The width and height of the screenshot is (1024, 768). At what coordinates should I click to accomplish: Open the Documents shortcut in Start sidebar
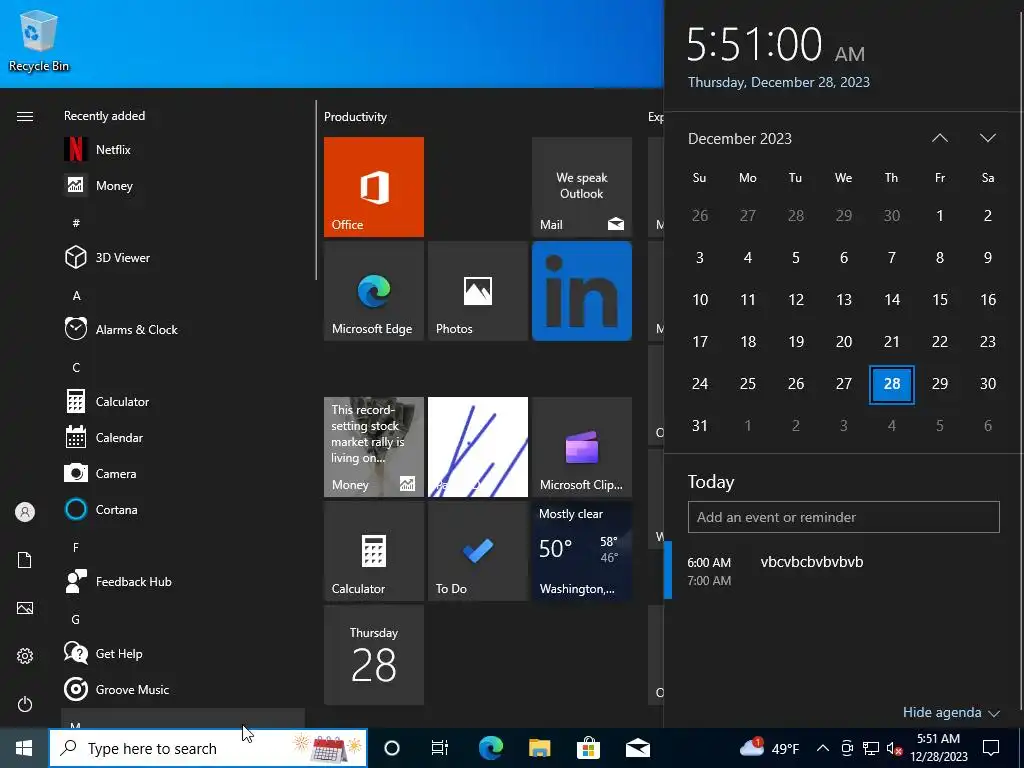point(25,560)
